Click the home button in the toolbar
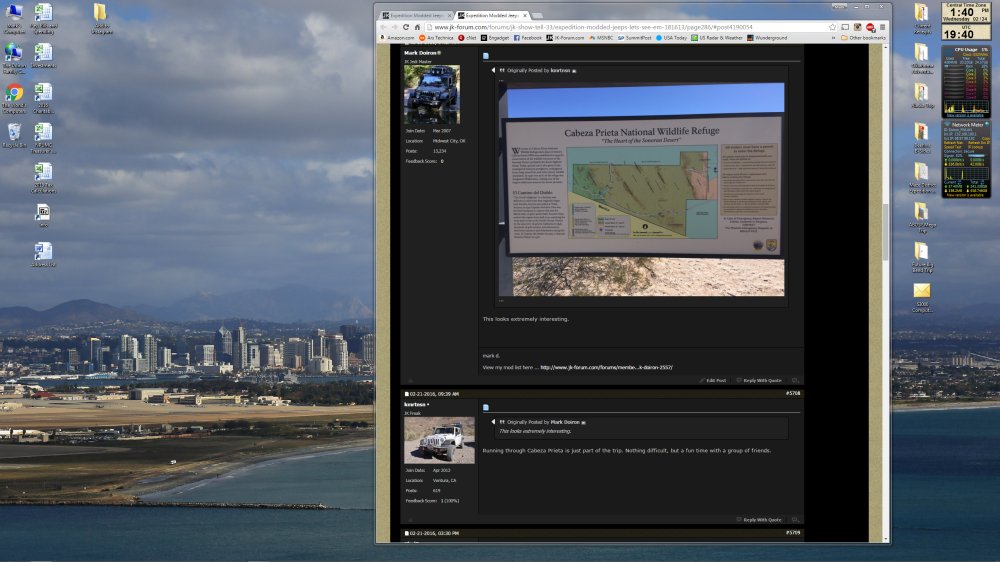This screenshot has height=562, width=1000. click(417, 27)
